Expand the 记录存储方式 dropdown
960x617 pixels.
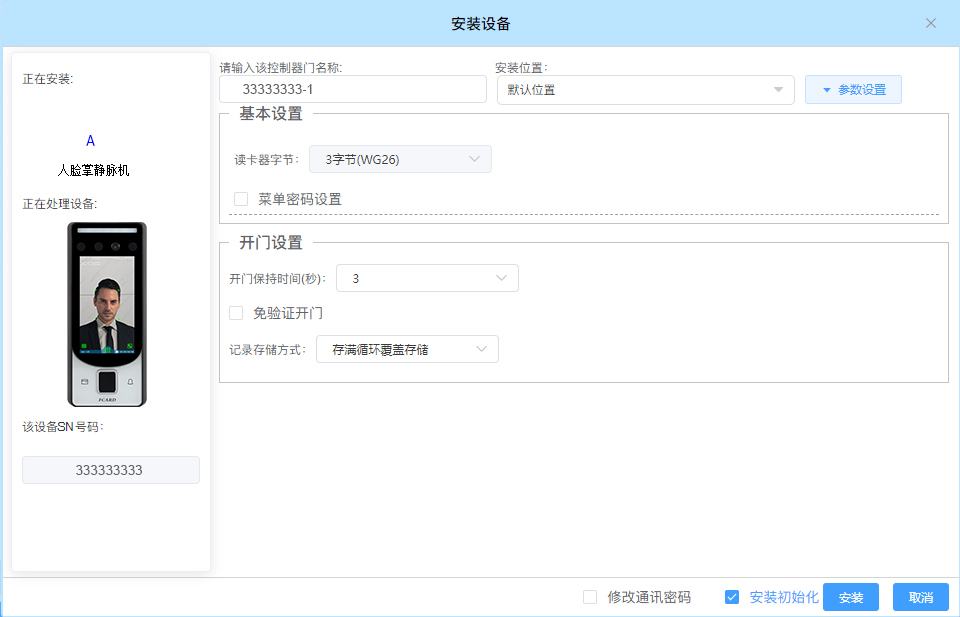click(x=407, y=349)
